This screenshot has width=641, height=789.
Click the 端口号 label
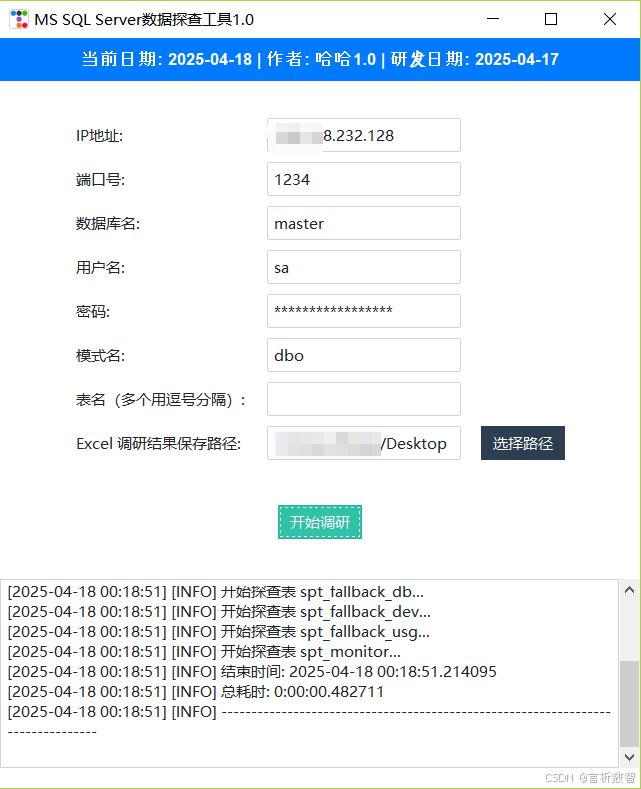click(x=100, y=180)
